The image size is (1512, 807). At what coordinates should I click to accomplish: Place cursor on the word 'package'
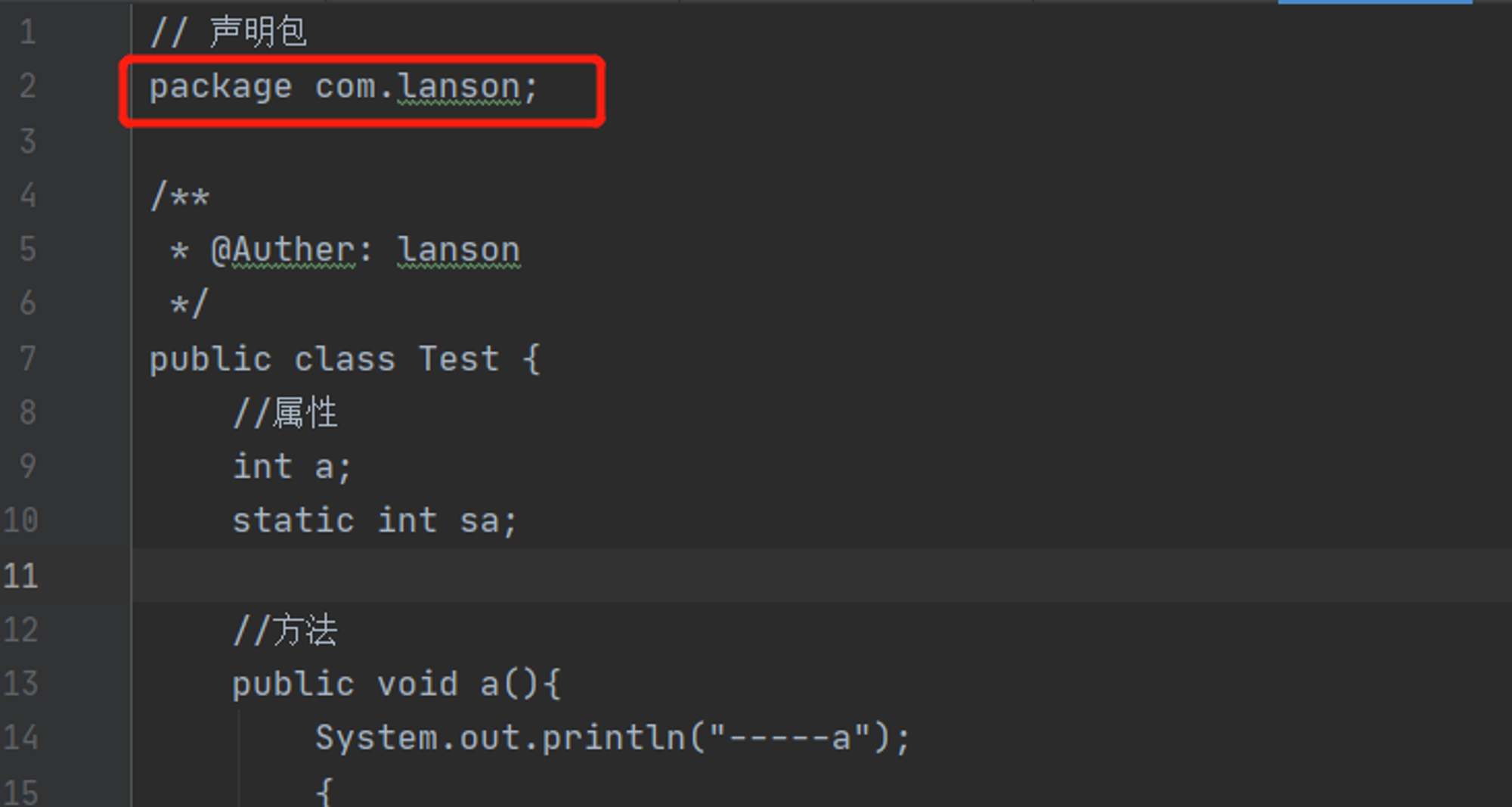(220, 88)
